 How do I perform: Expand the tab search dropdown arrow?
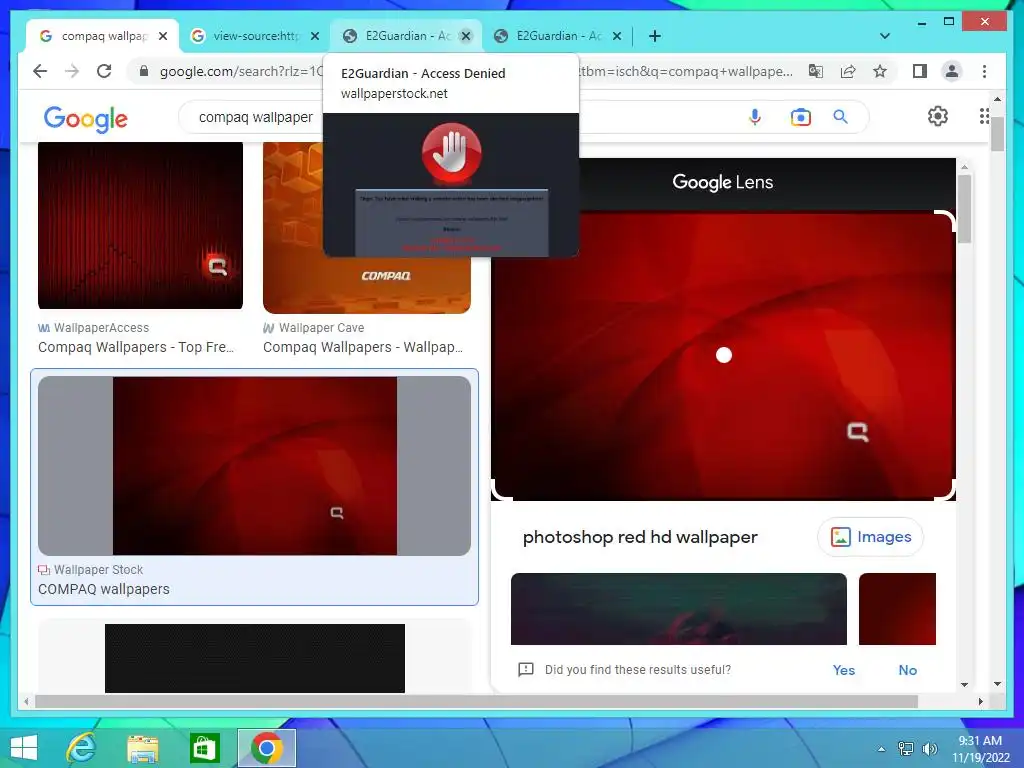coord(884,36)
